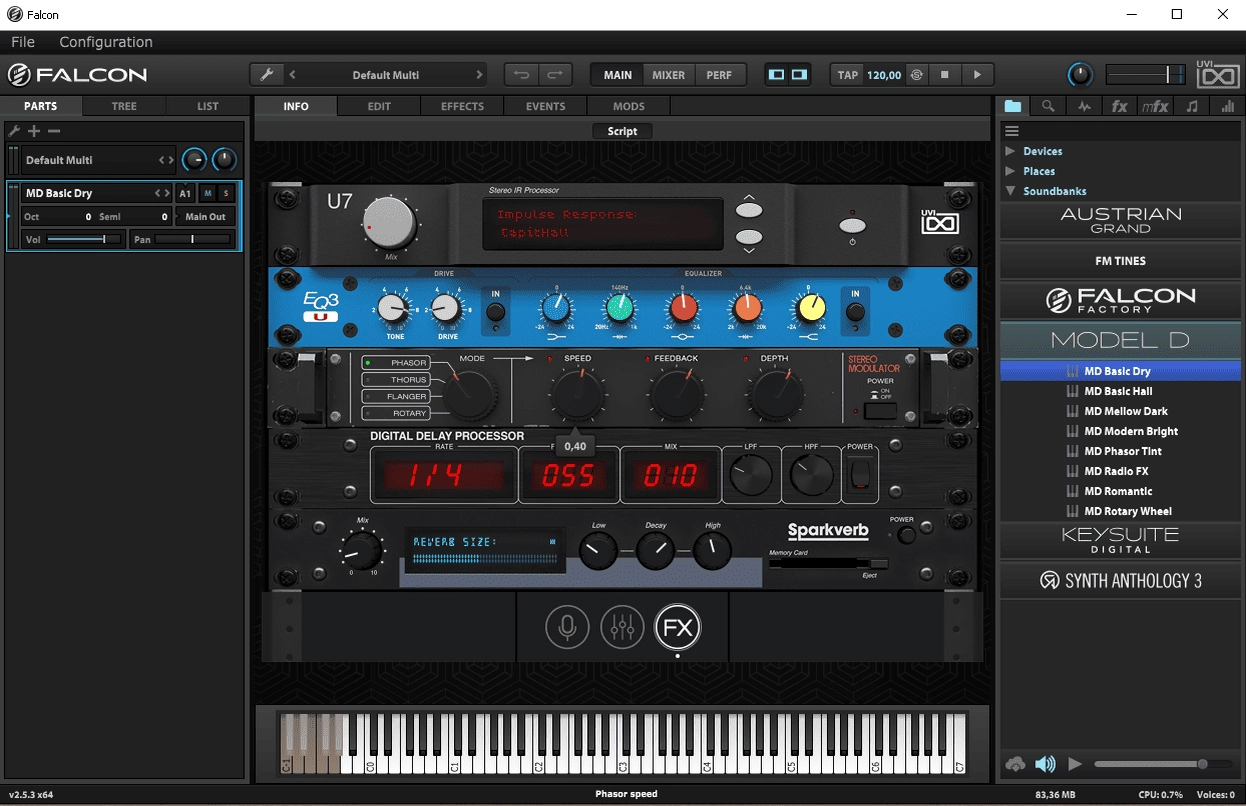The width and height of the screenshot is (1246, 806).
Task: Redo the last action
Action: [x=555, y=75]
